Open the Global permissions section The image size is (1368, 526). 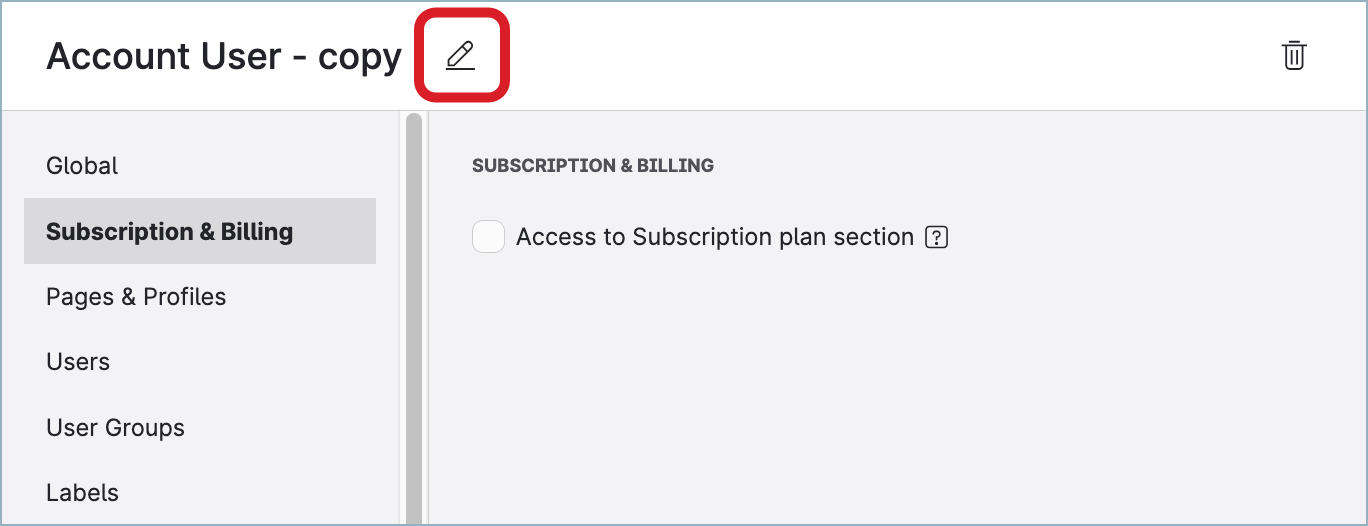[x=82, y=166]
